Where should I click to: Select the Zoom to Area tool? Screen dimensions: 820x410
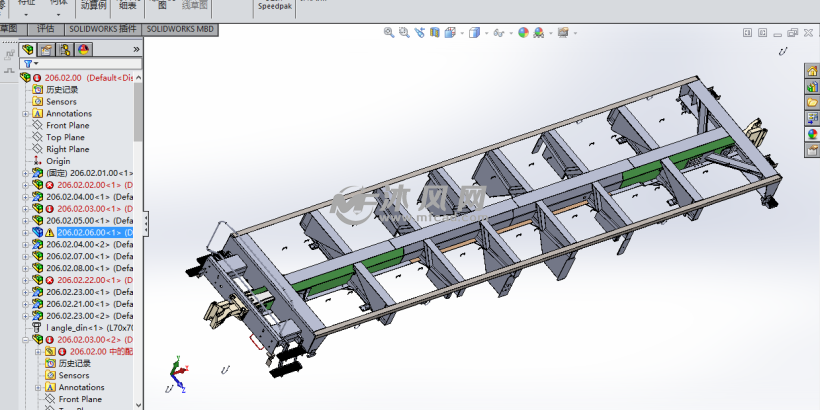pos(404,32)
